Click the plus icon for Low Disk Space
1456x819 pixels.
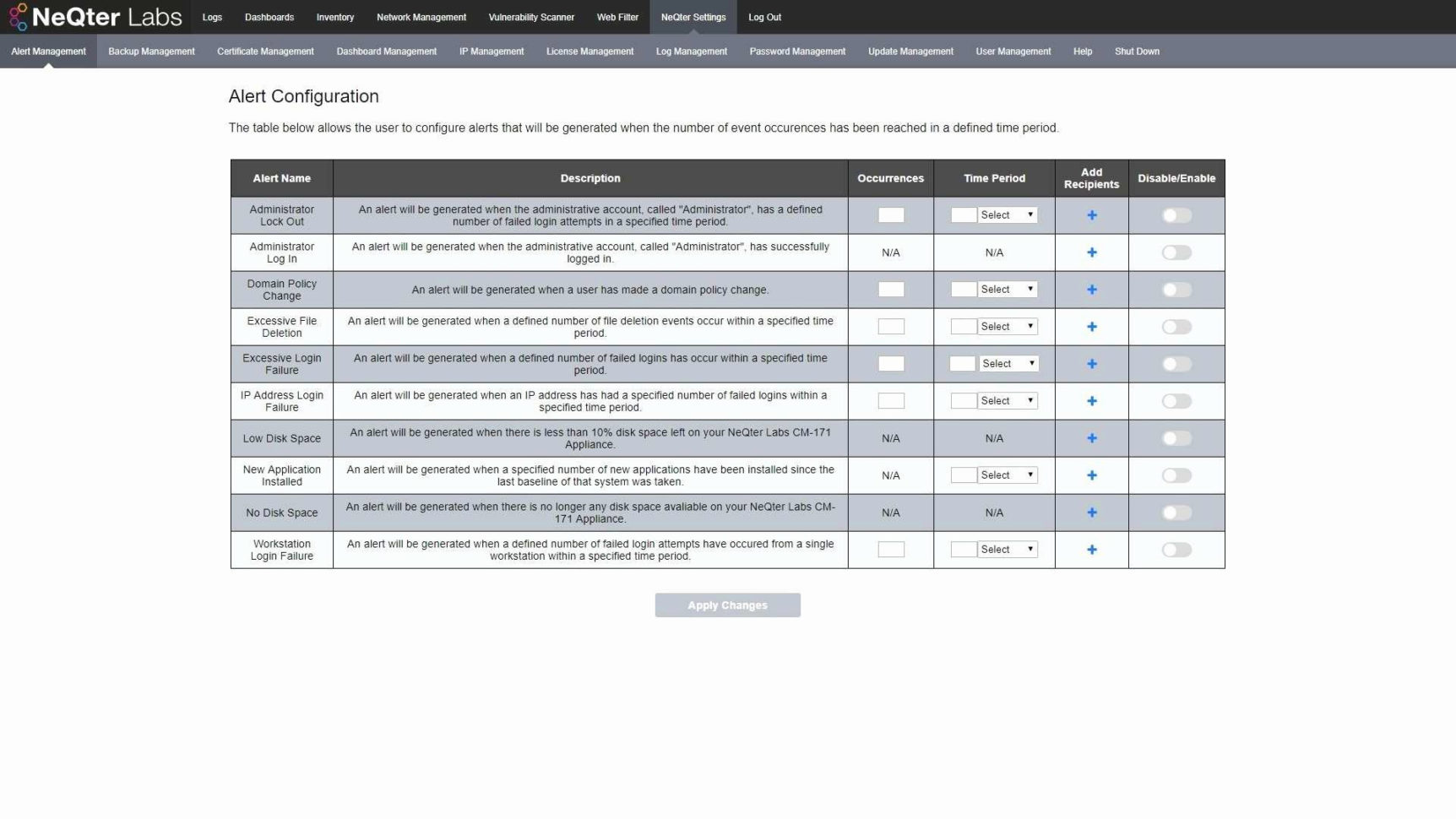click(x=1091, y=438)
